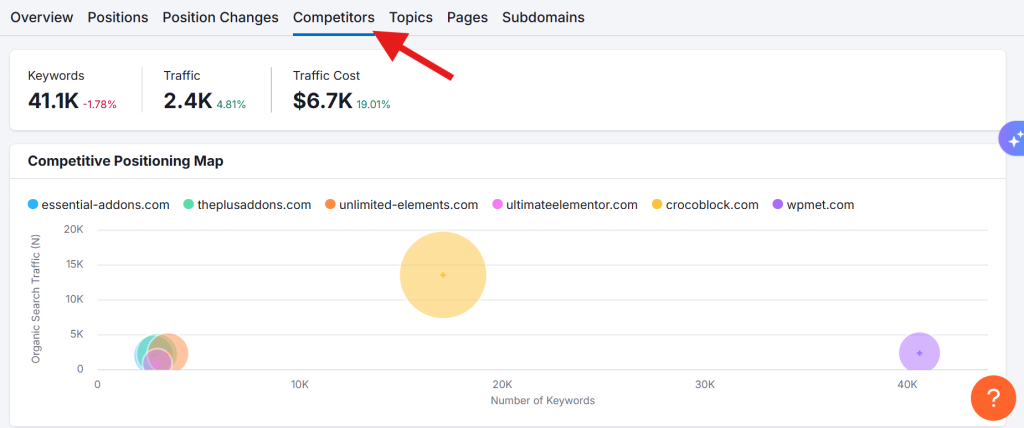Toggle ultimateelementor.com legend entry
The width and height of the screenshot is (1024, 428).
(x=563, y=205)
